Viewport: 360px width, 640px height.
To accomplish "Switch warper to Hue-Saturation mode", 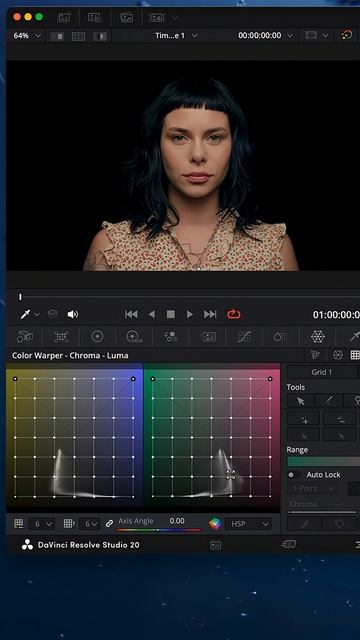I will pos(316,355).
